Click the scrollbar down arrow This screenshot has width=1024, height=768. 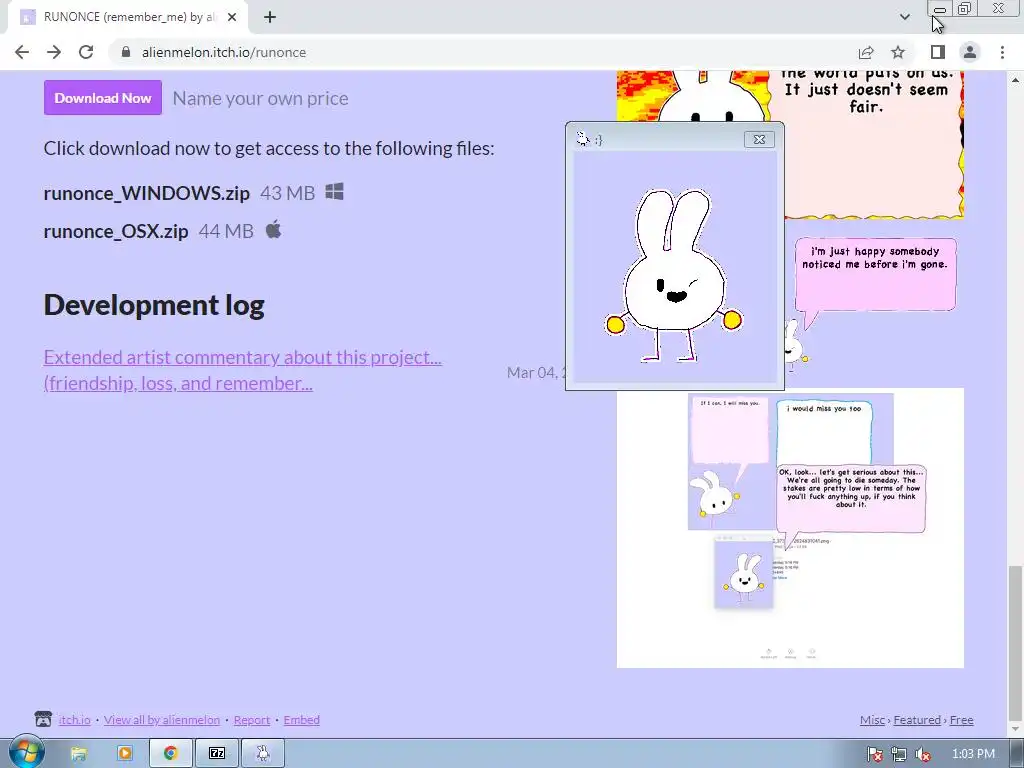point(1015,729)
